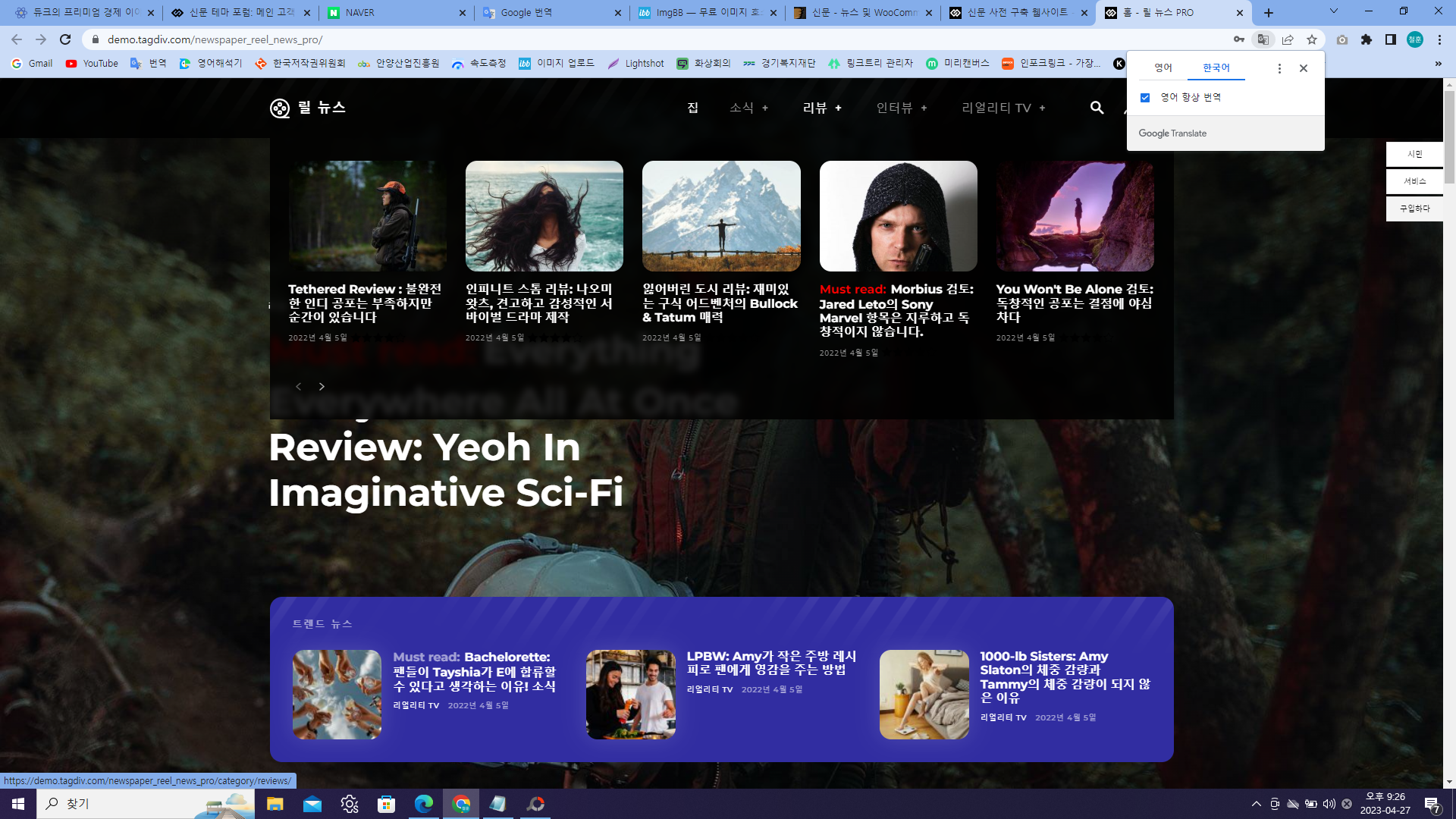Open the Morbius review article headline
The width and height of the screenshot is (1456, 819).
[x=897, y=311]
